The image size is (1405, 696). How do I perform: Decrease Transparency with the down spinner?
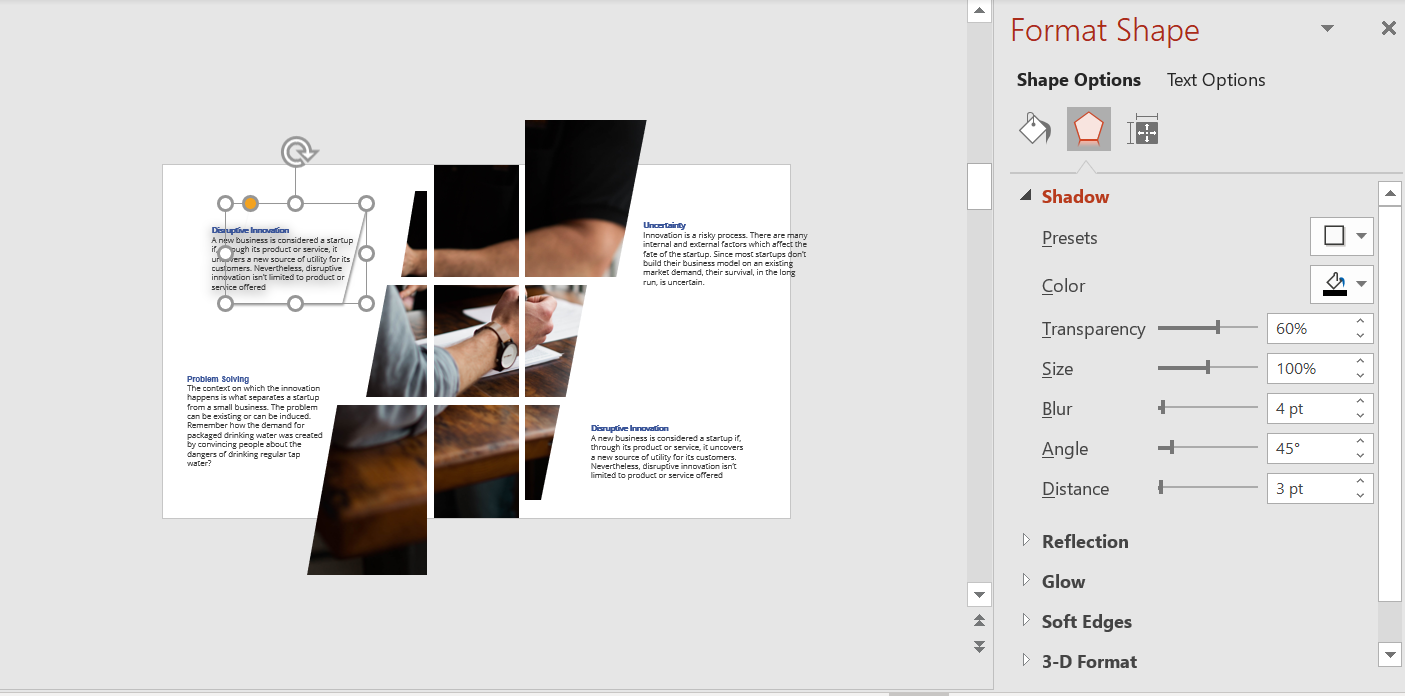coord(1361,335)
